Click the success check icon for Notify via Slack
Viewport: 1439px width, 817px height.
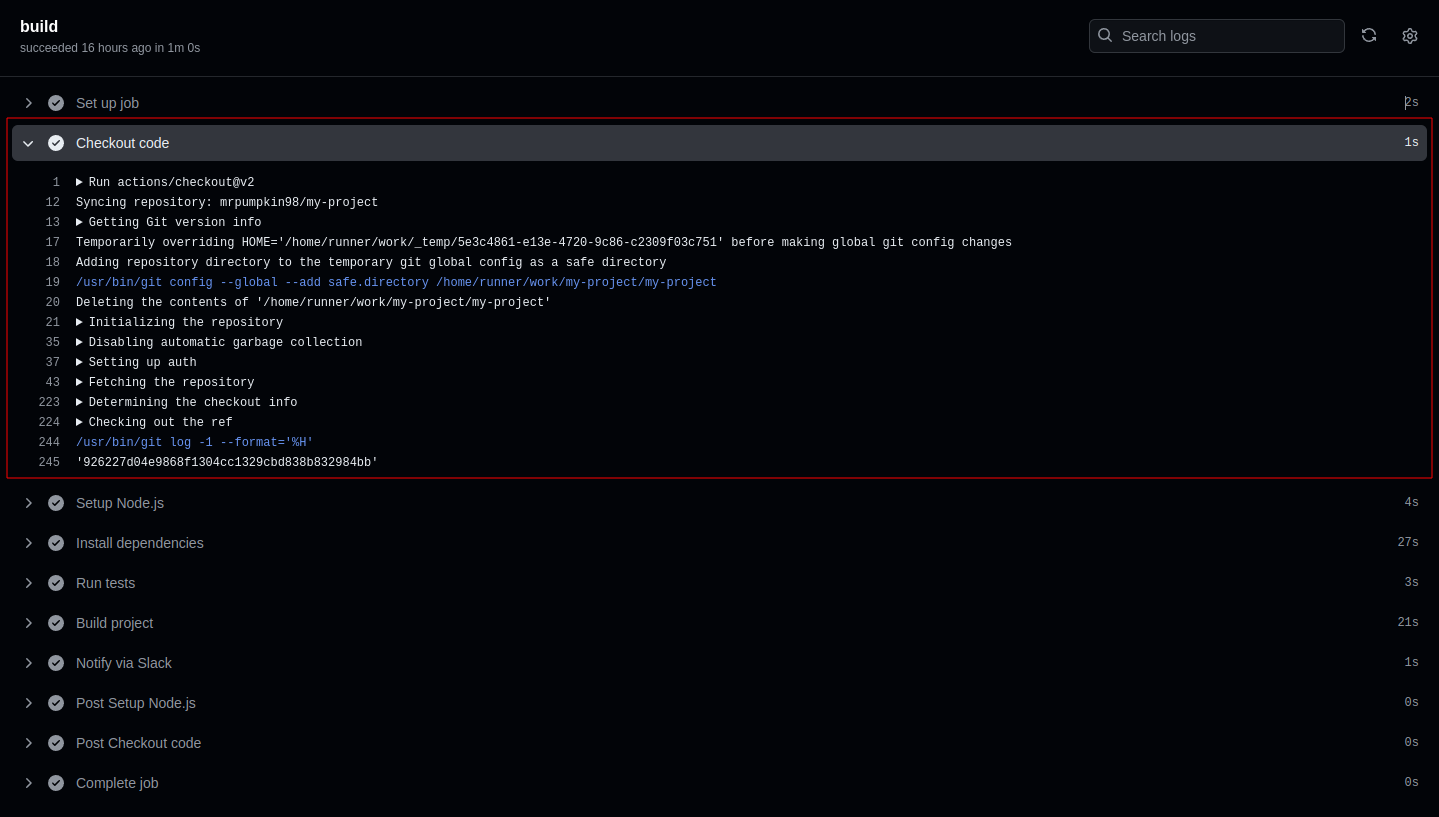click(56, 663)
